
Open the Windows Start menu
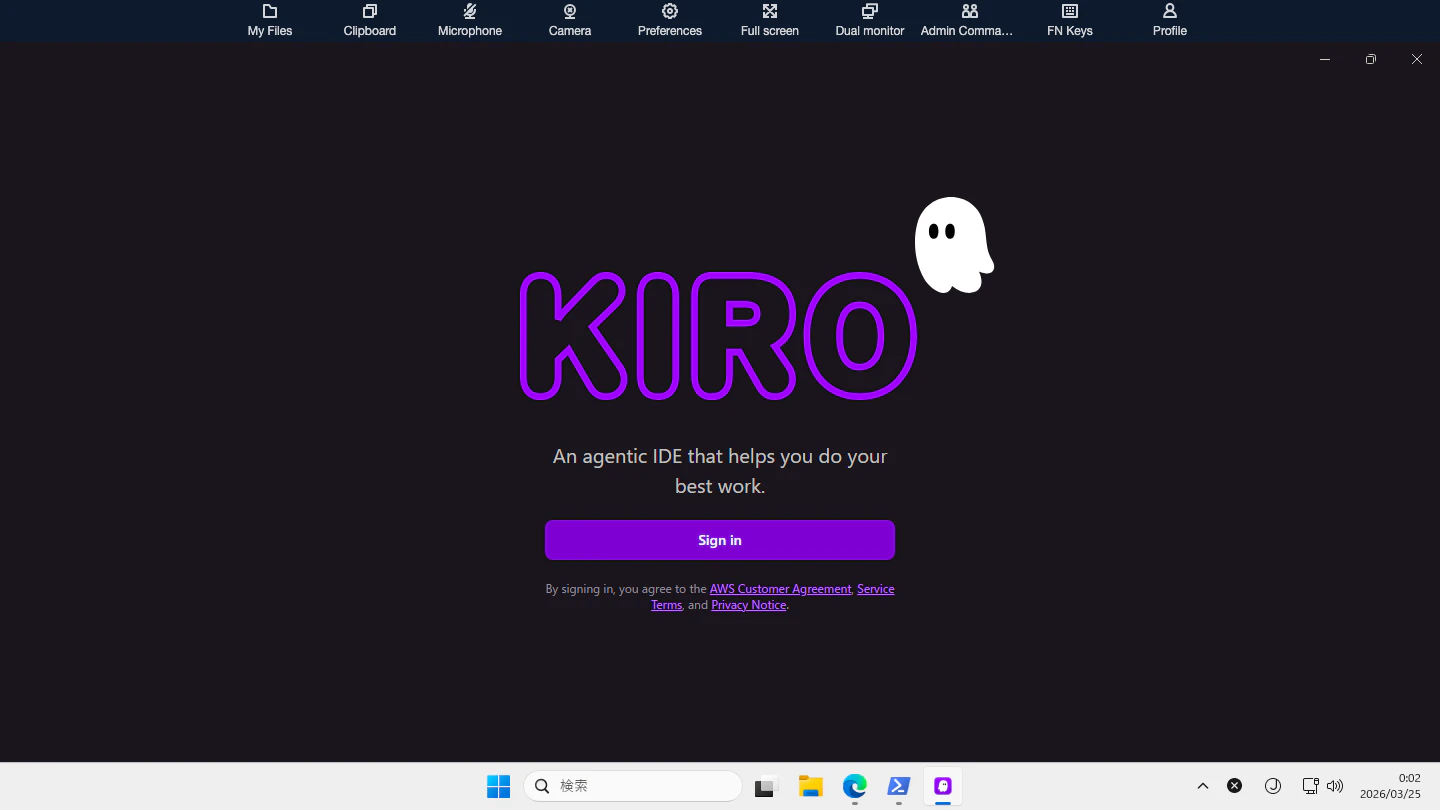[x=498, y=786]
